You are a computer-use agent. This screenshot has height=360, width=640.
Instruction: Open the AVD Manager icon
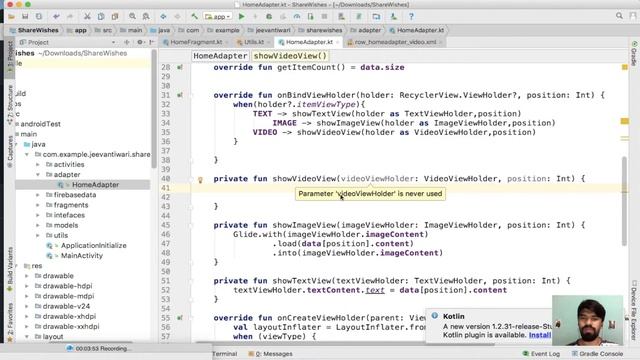tap(342, 17)
